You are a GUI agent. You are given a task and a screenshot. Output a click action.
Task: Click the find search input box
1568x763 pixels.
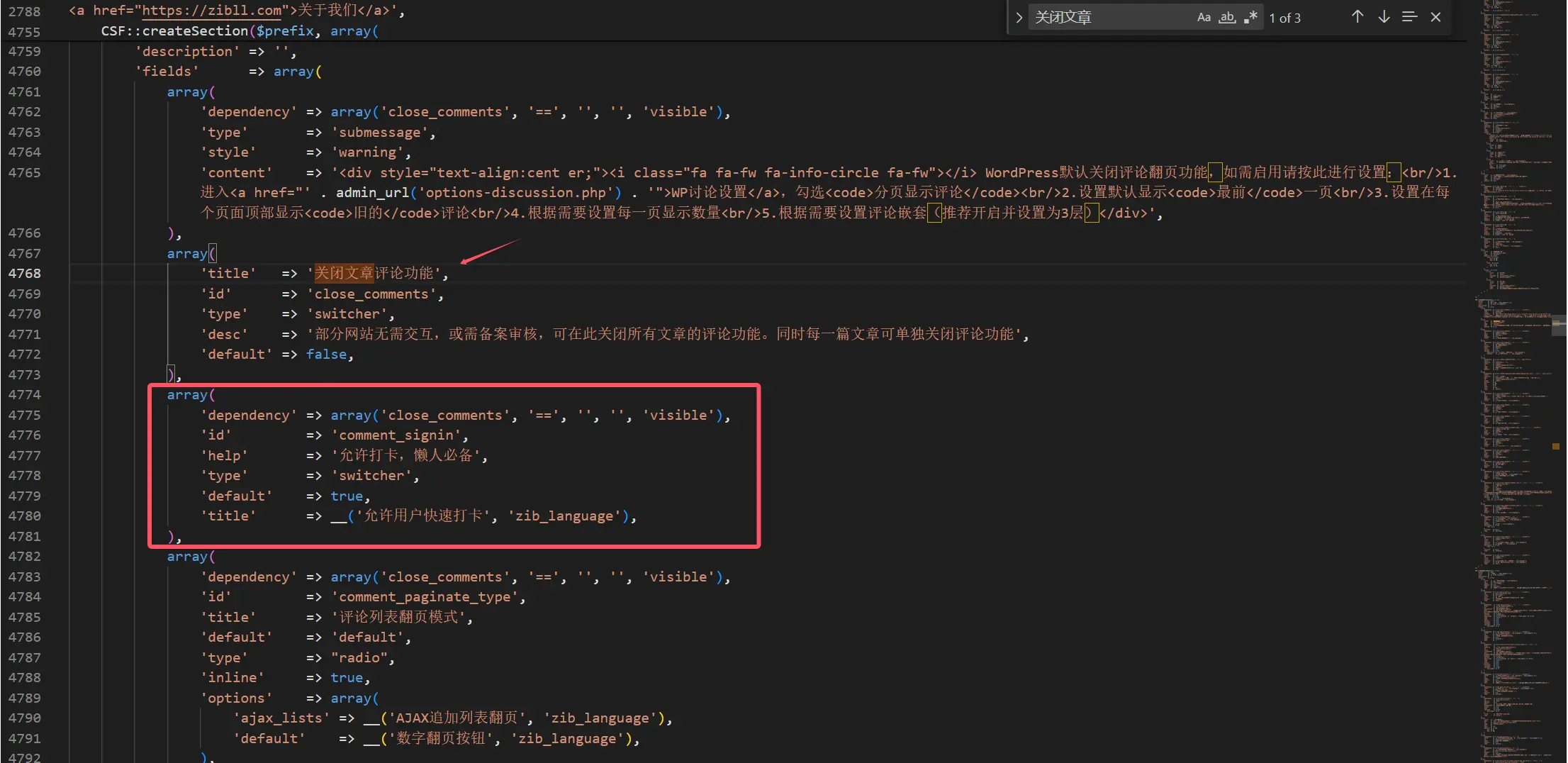point(1109,18)
